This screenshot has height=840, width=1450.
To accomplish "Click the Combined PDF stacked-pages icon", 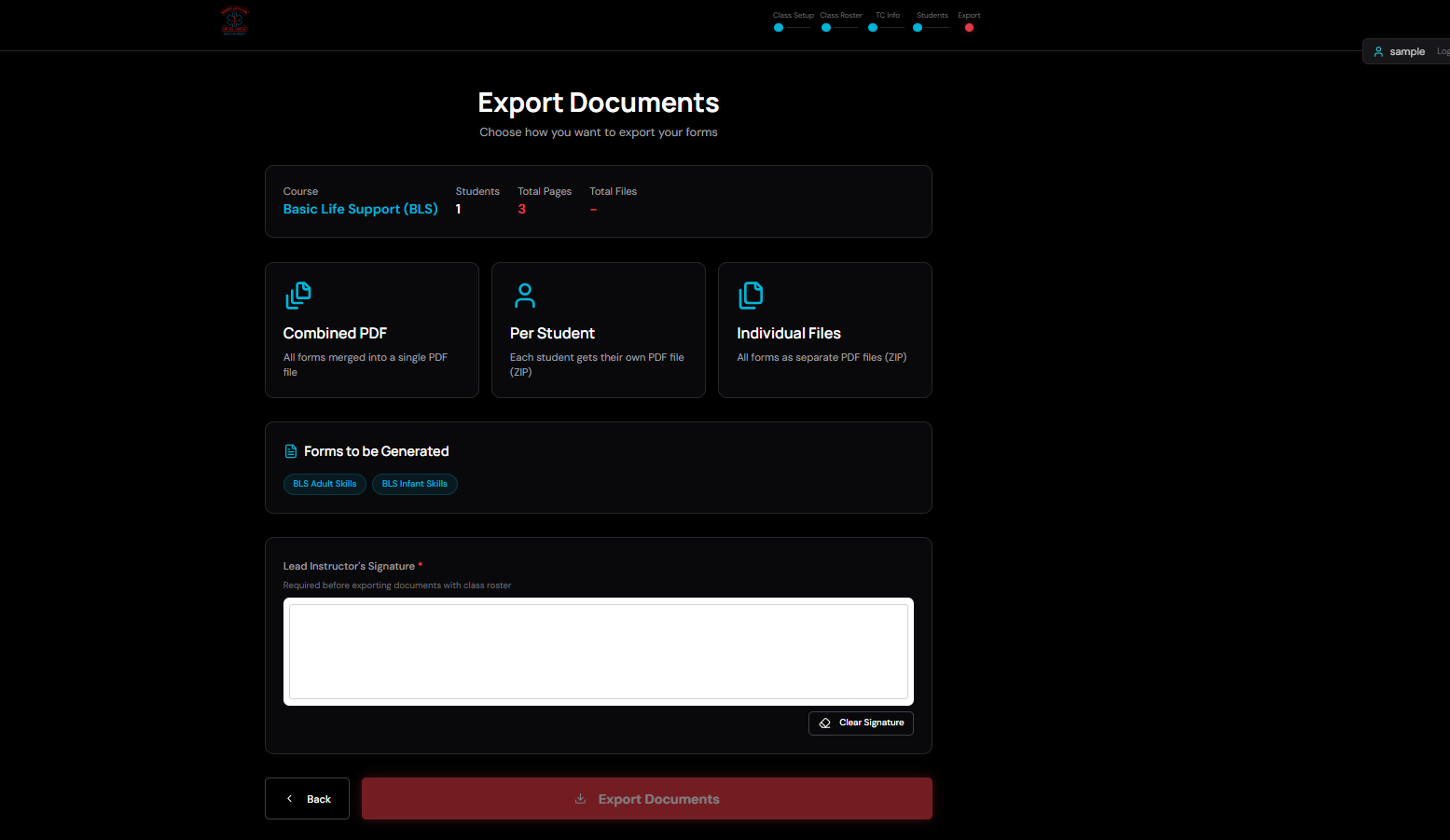I will [298, 296].
